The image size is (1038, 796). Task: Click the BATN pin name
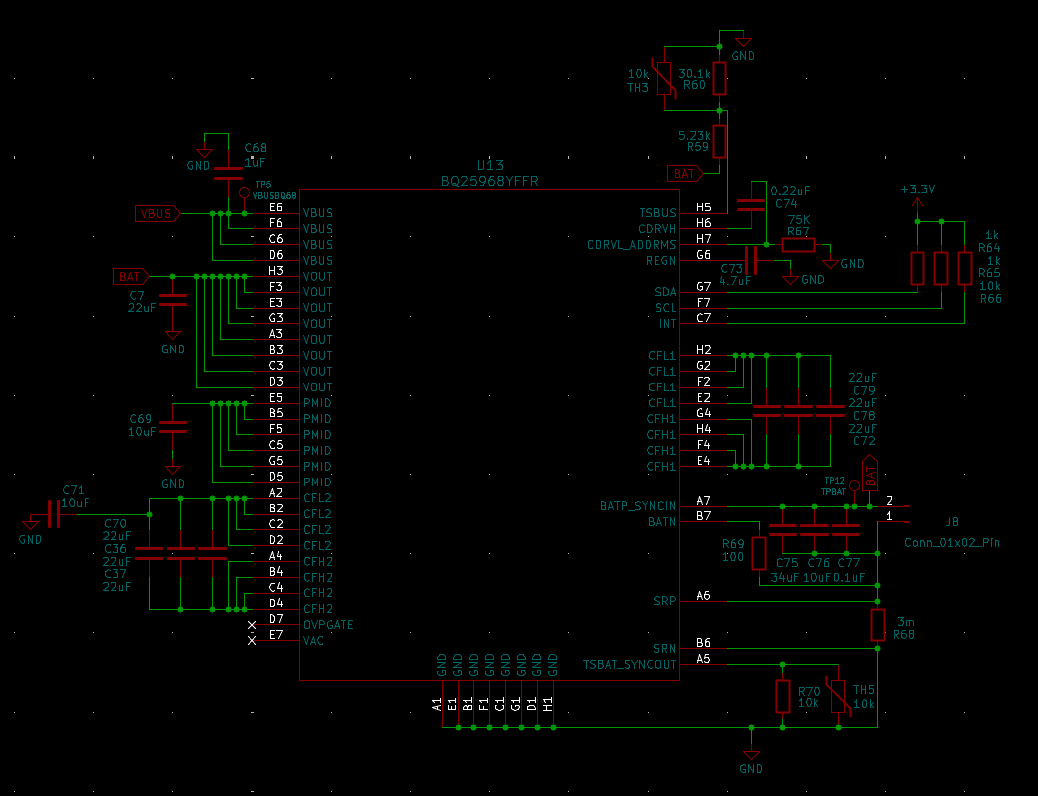pos(662,522)
